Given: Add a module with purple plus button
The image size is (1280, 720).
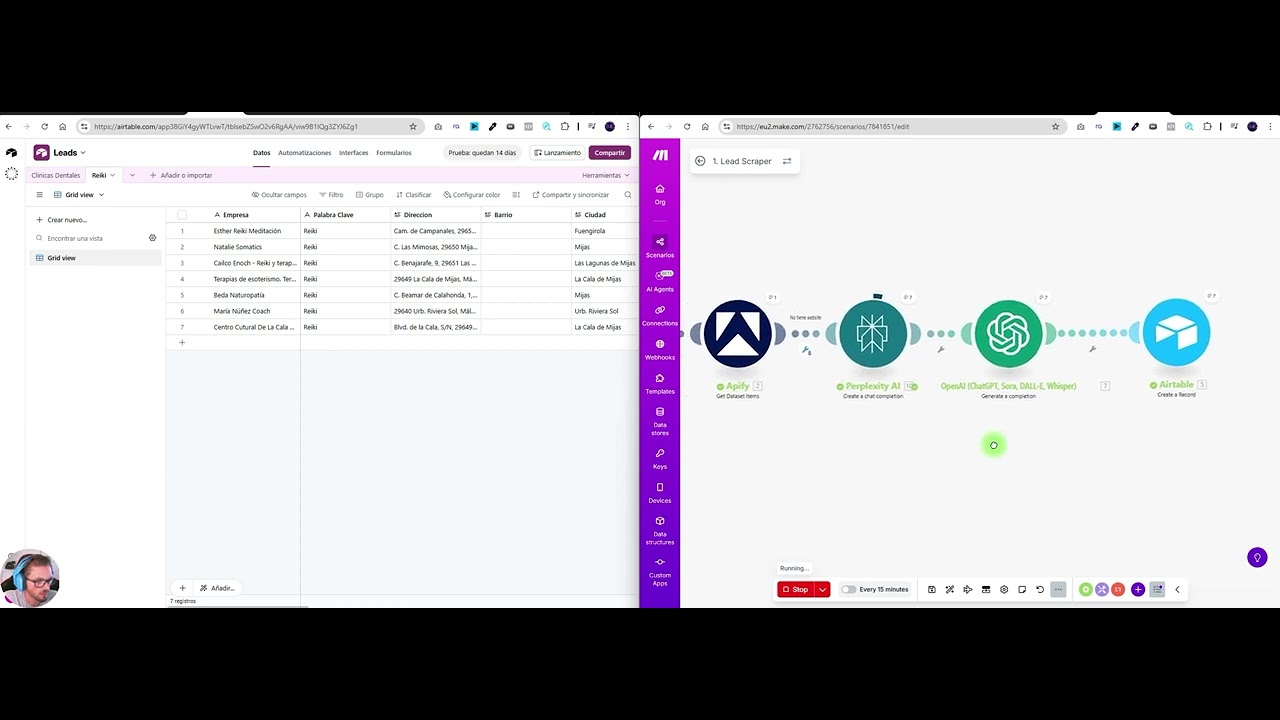Looking at the screenshot, I should pos(1138,589).
